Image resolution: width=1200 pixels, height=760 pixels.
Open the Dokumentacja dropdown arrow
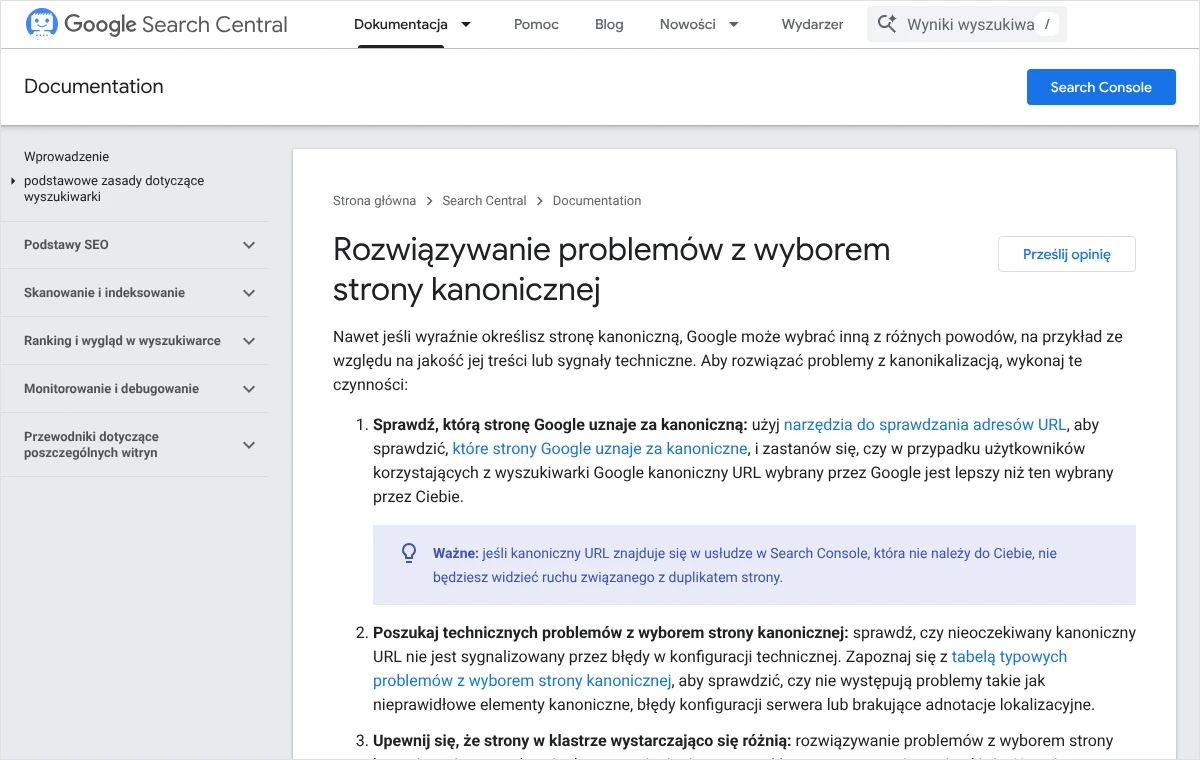point(466,24)
